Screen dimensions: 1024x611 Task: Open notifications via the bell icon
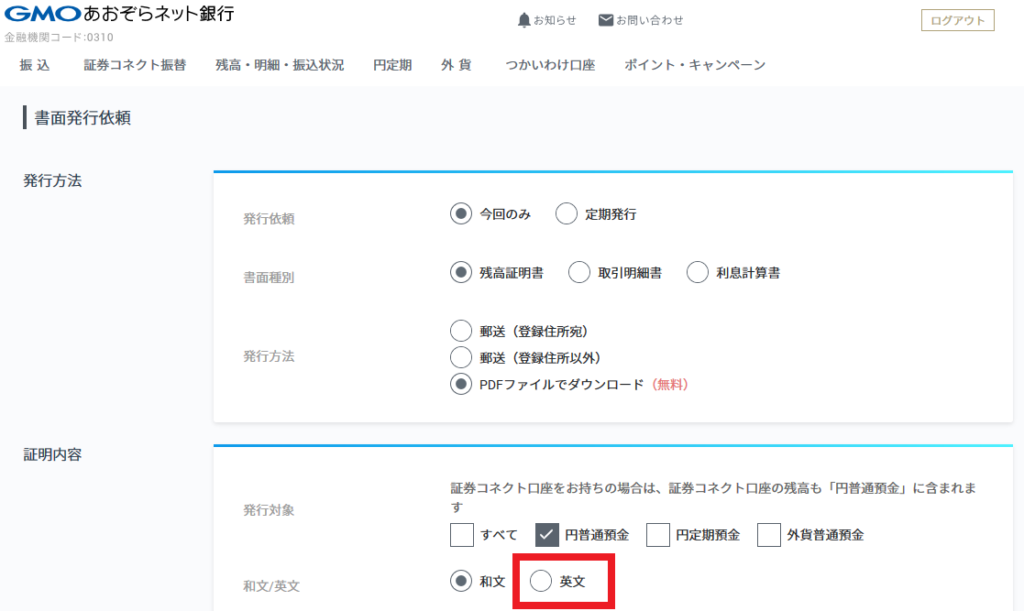click(x=524, y=20)
